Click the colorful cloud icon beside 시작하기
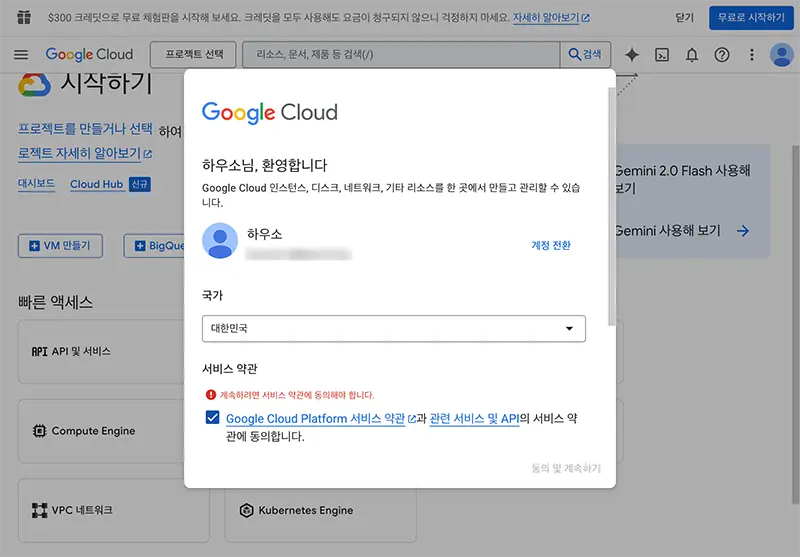 (x=35, y=85)
